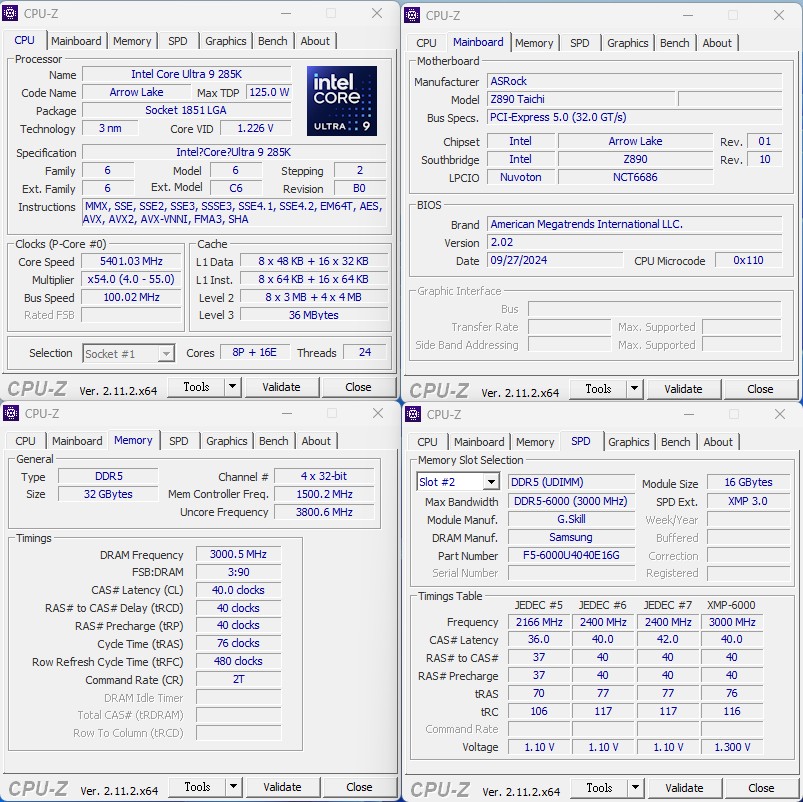Close the SPD window with X
The image size is (803, 802).
779,414
